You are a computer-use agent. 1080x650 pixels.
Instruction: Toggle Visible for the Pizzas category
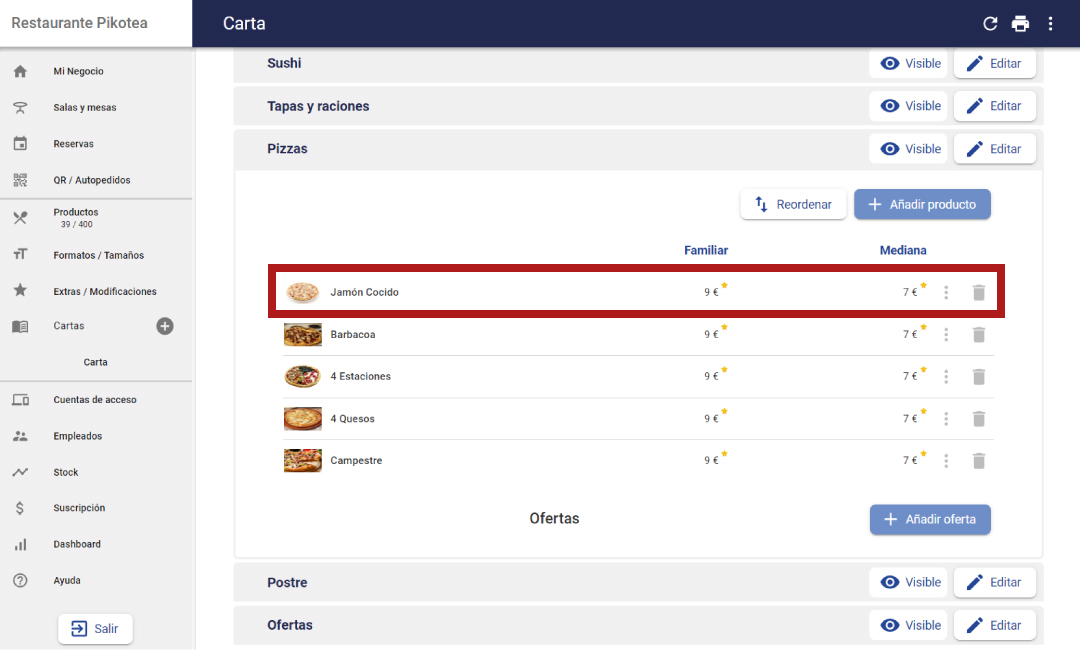(909, 149)
